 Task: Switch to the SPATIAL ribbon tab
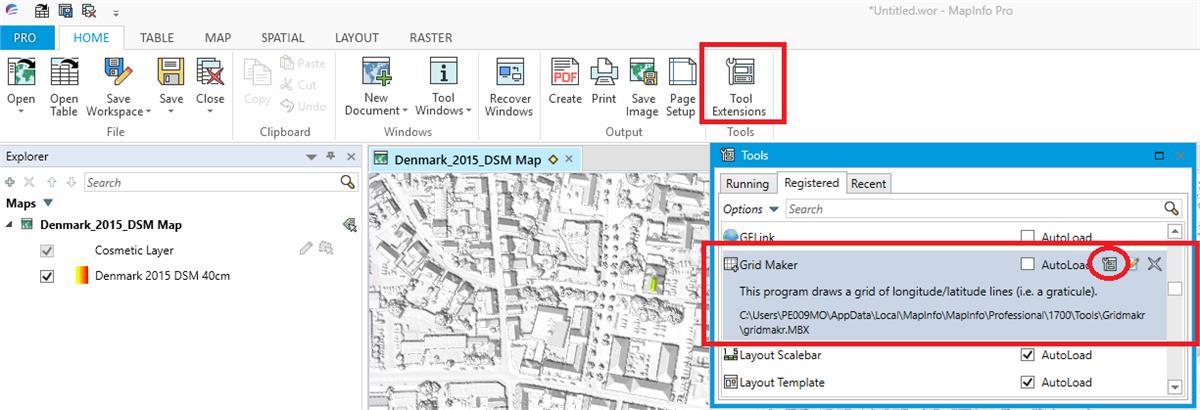(x=282, y=38)
